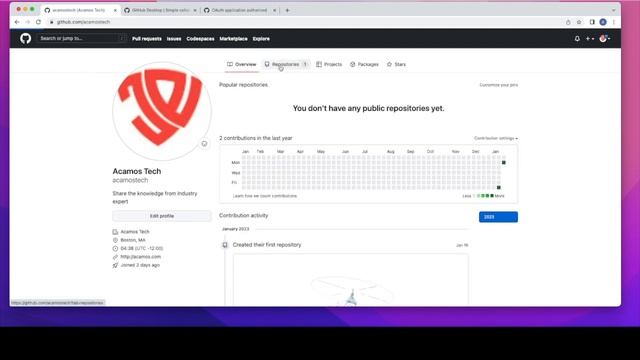Select the Overview profile tab
This screenshot has width=640, height=360.
pos(242,64)
